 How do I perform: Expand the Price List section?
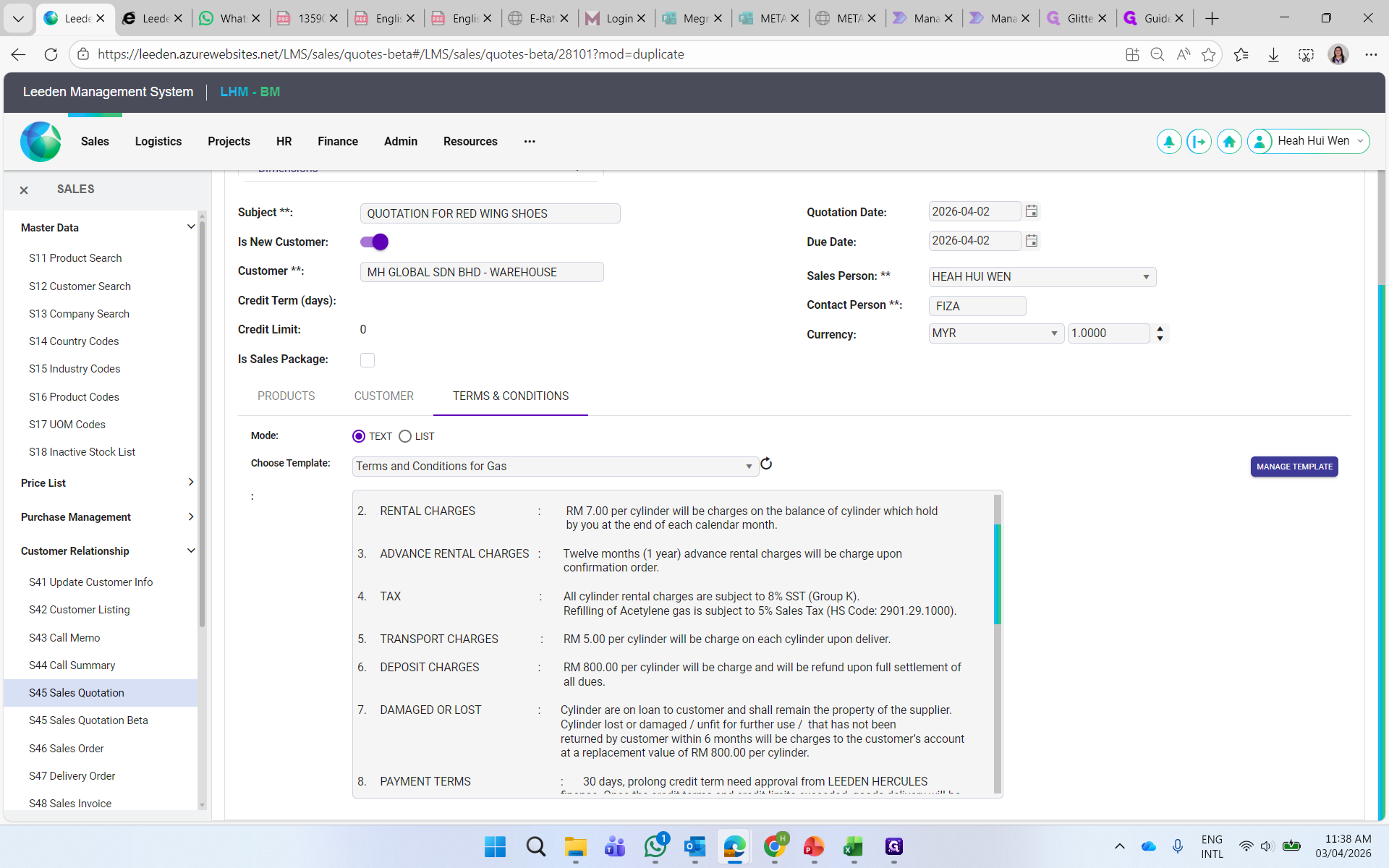coord(191,482)
